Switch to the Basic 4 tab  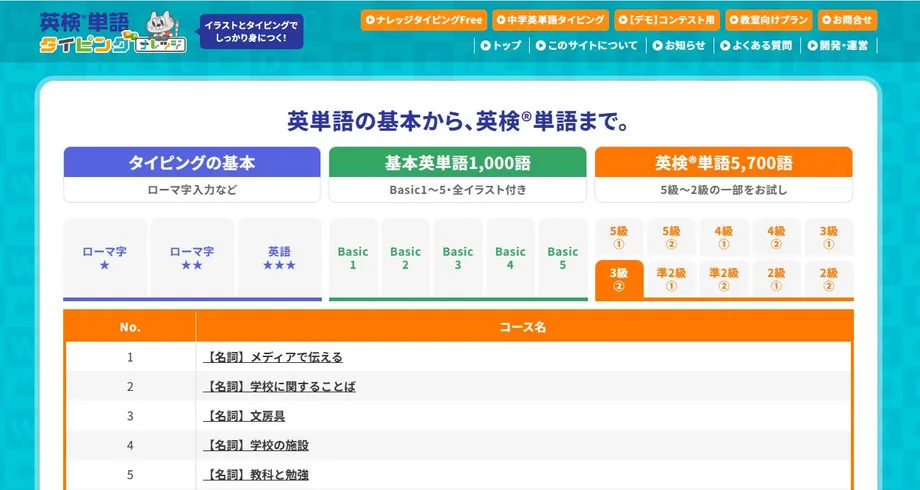coord(510,258)
